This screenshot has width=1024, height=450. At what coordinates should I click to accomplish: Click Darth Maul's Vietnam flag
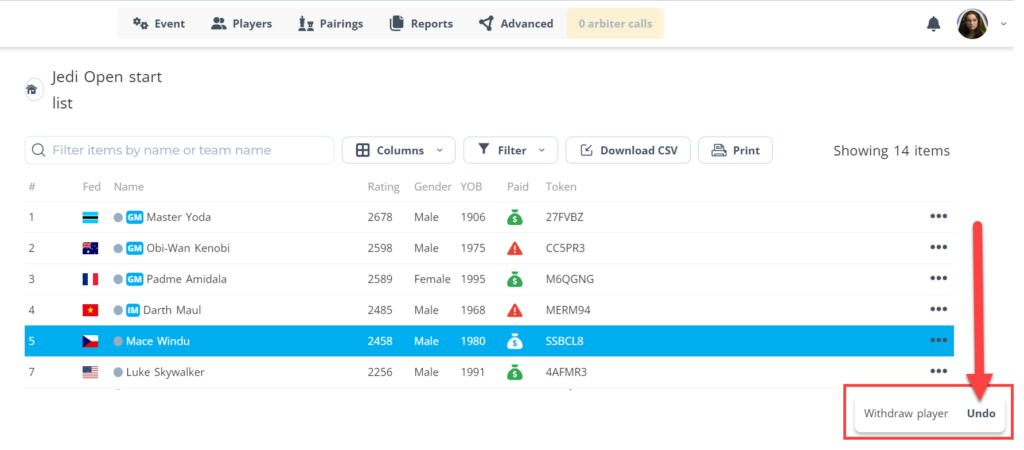pyautogui.click(x=90, y=310)
